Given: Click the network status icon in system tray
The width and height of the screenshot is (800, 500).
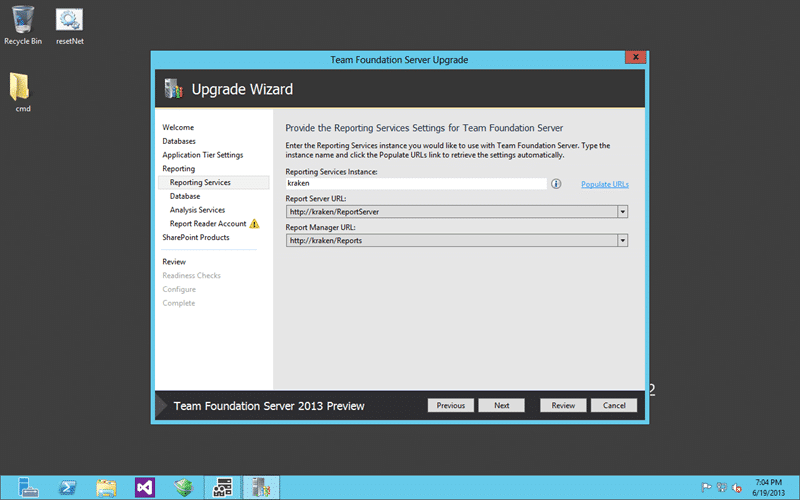Looking at the screenshot, I should [721, 488].
